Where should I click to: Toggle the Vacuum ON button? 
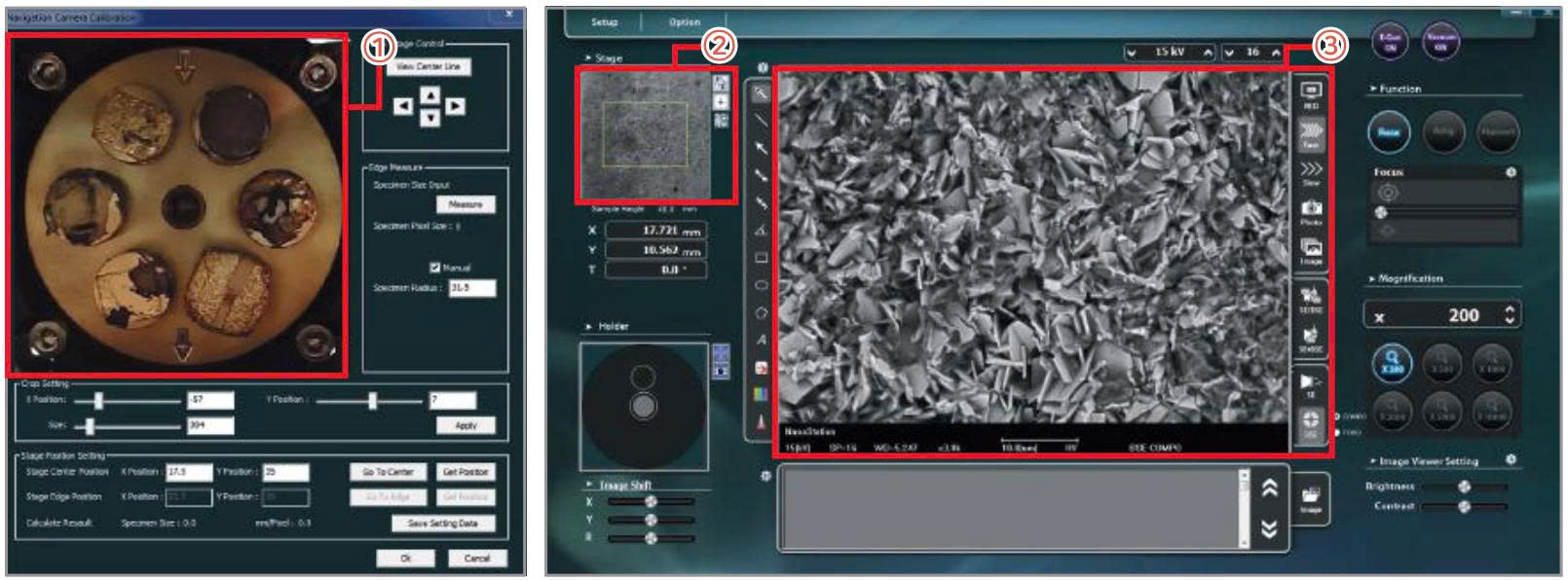[1440, 41]
